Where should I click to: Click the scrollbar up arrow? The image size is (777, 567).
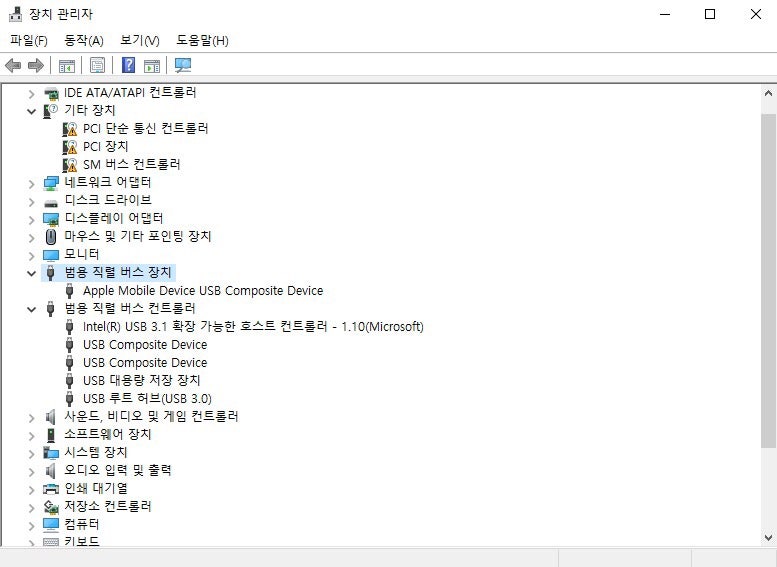coord(769,93)
